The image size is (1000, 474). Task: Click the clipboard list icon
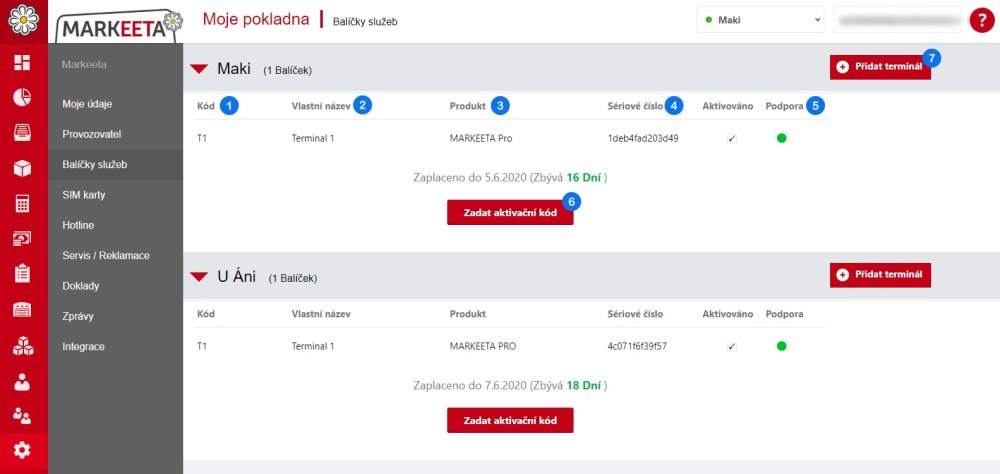pos(22,273)
